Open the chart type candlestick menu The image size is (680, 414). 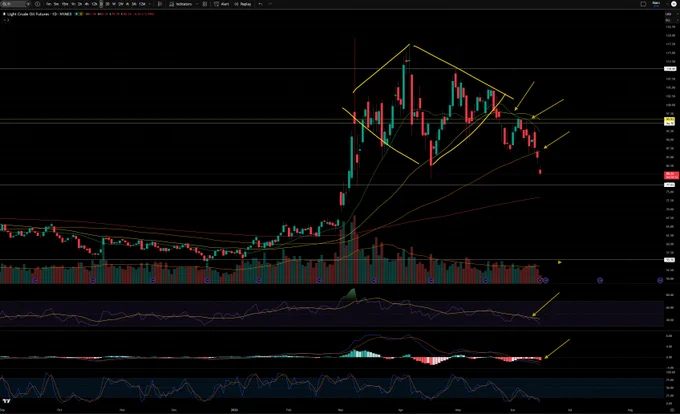point(160,4)
